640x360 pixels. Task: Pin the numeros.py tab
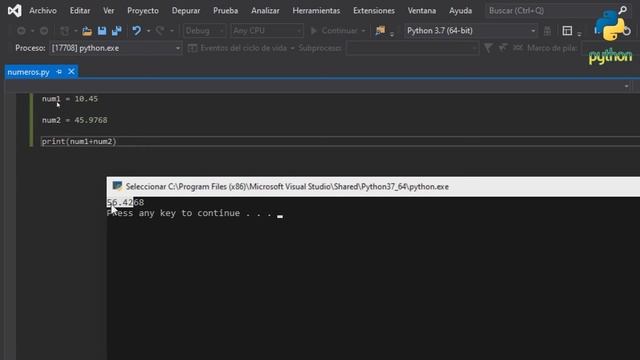coord(59,72)
